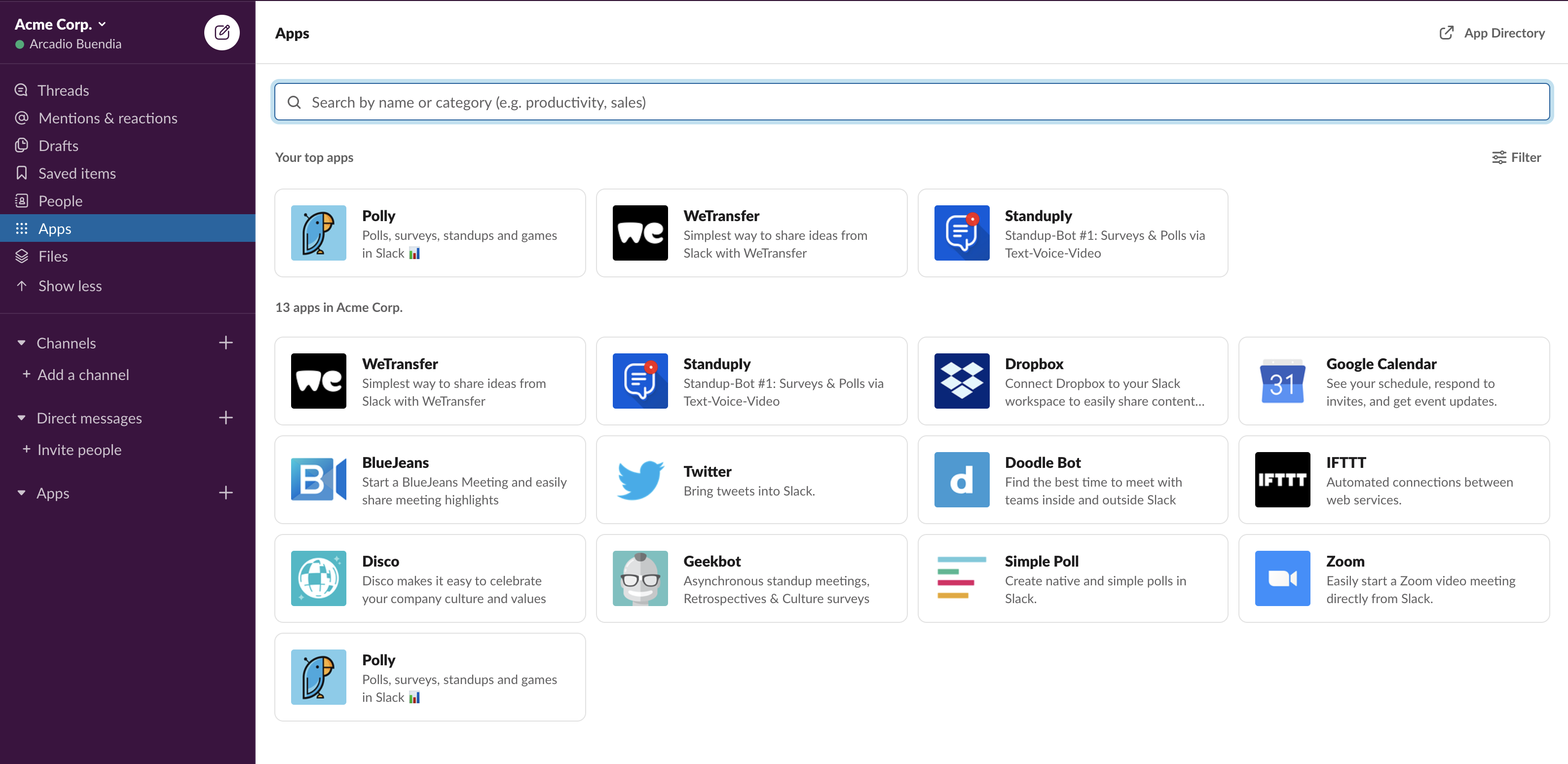Click Add a channel button
This screenshot has height=764, width=1568.
(82, 374)
